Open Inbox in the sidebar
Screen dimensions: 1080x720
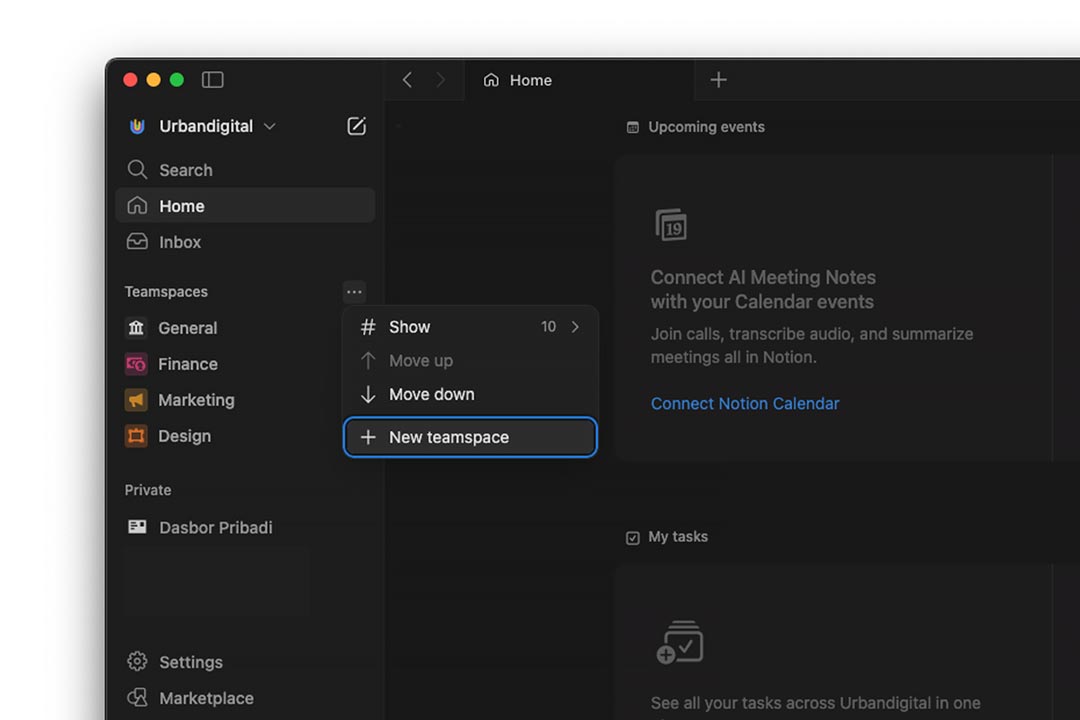pos(245,242)
